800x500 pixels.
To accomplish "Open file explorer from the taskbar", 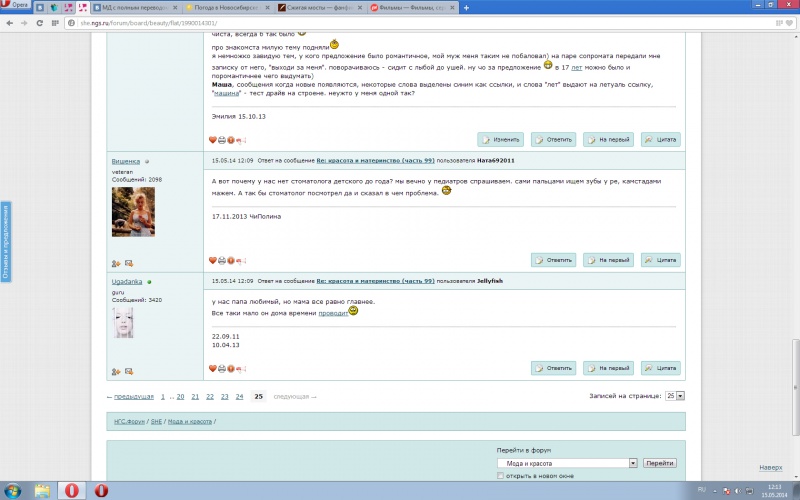I will (43, 490).
